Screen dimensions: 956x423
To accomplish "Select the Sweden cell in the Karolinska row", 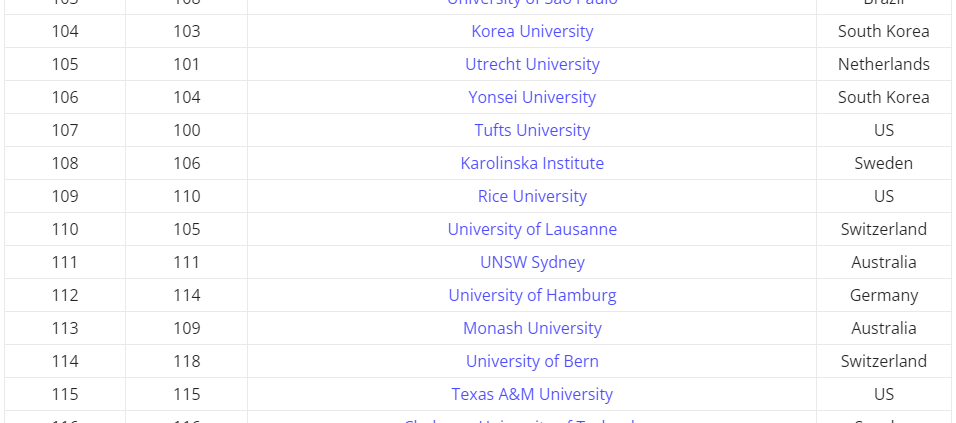I will pyautogui.click(x=883, y=163).
